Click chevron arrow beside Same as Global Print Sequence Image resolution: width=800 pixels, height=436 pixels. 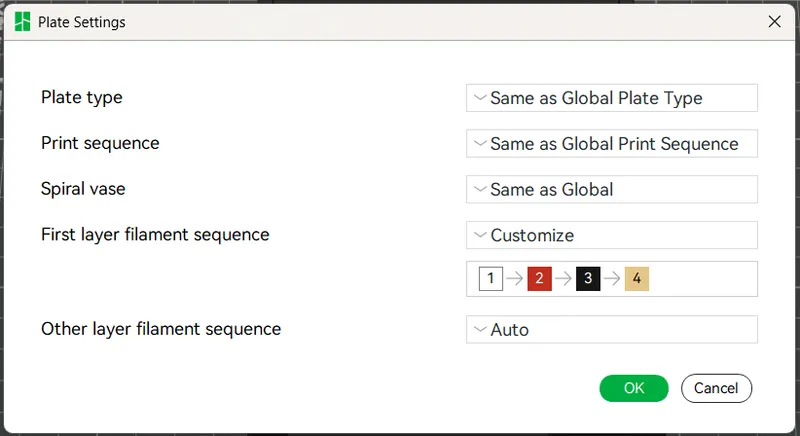[480, 143]
